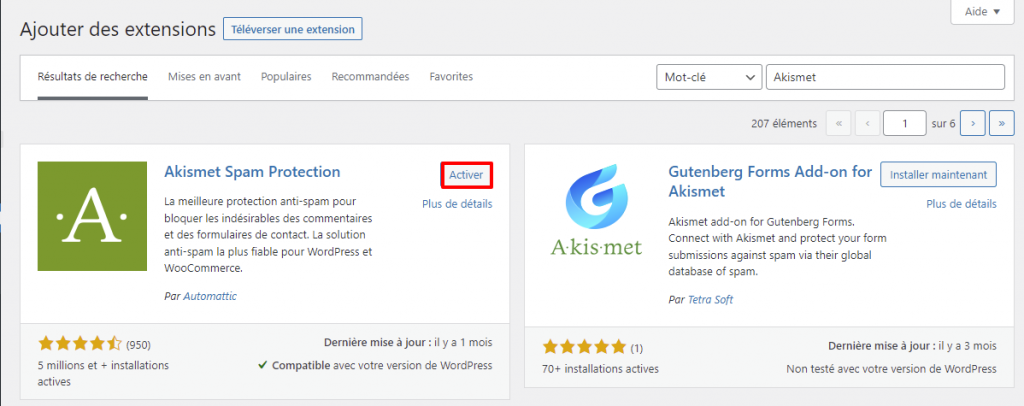Viewport: 1024px width, 406px height.
Task: Click the Akismet star rating
Action: pos(80,345)
